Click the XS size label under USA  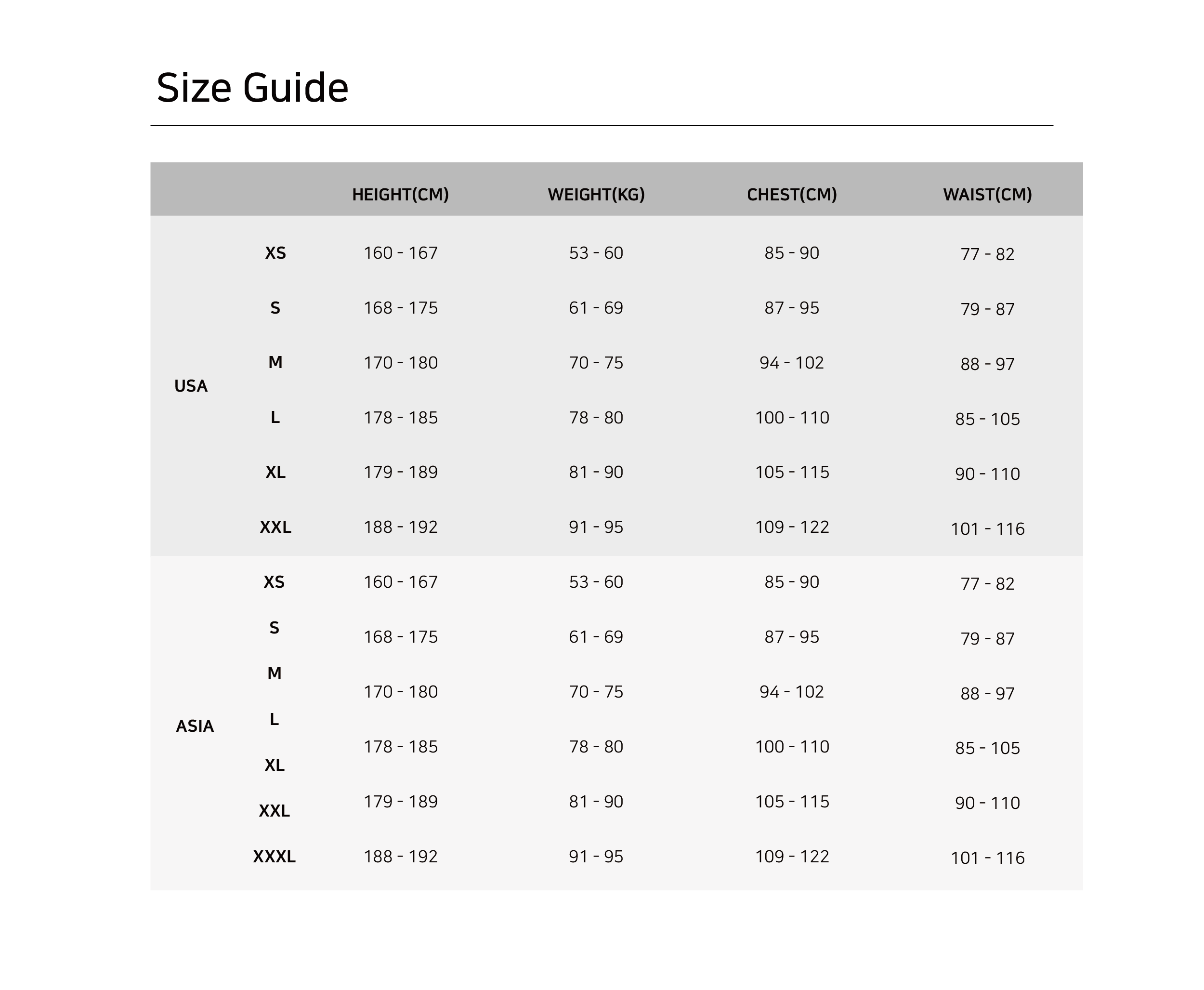pyautogui.click(x=275, y=252)
